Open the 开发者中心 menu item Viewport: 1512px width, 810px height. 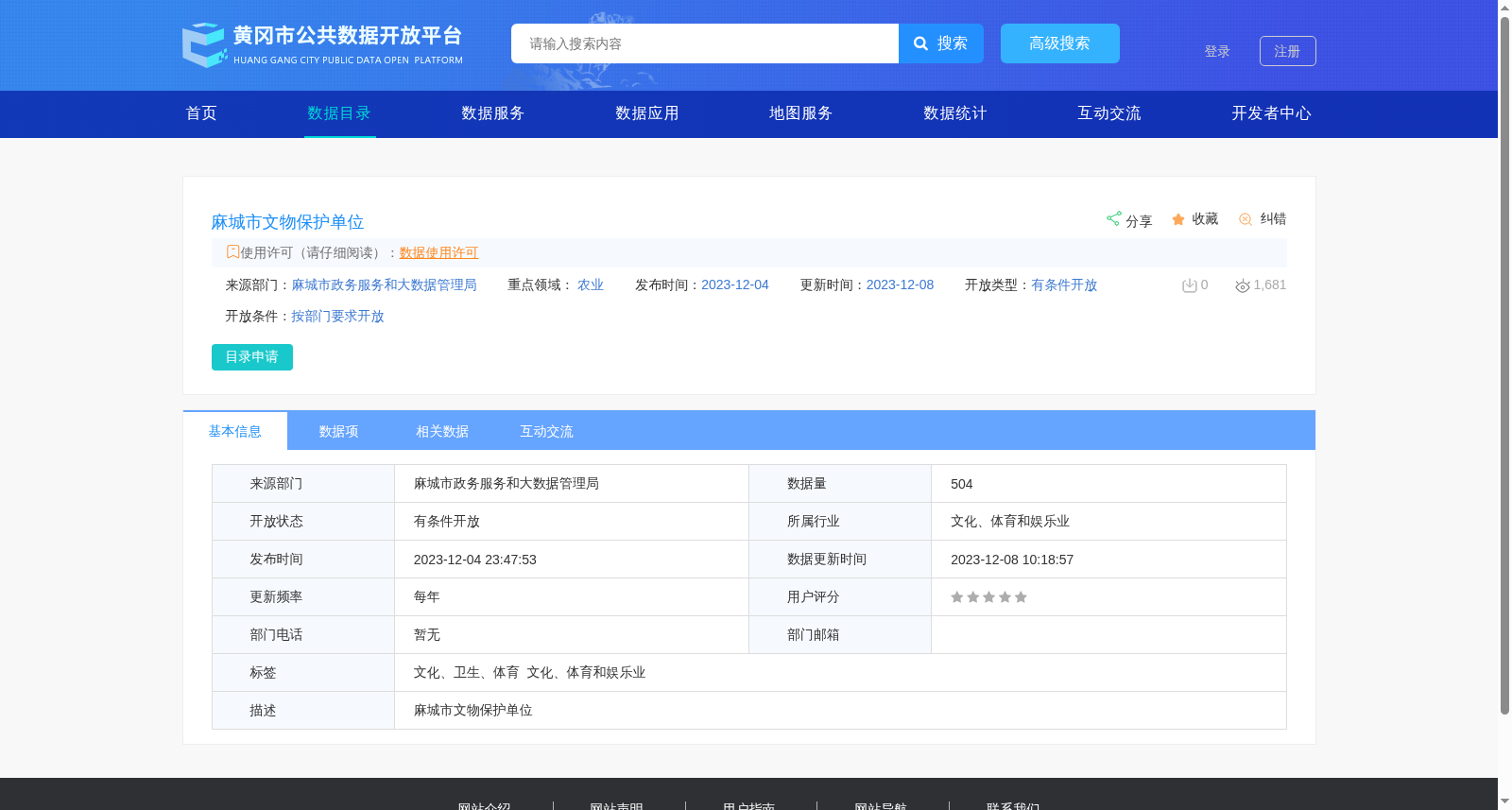pos(1271,113)
